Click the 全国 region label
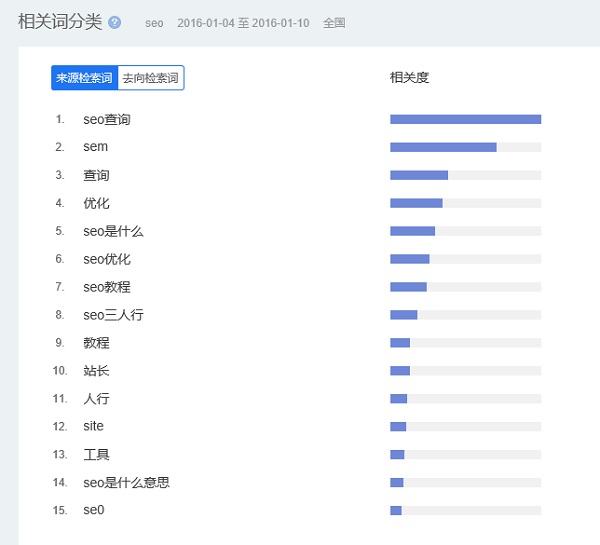The height and width of the screenshot is (545, 600). point(334,23)
